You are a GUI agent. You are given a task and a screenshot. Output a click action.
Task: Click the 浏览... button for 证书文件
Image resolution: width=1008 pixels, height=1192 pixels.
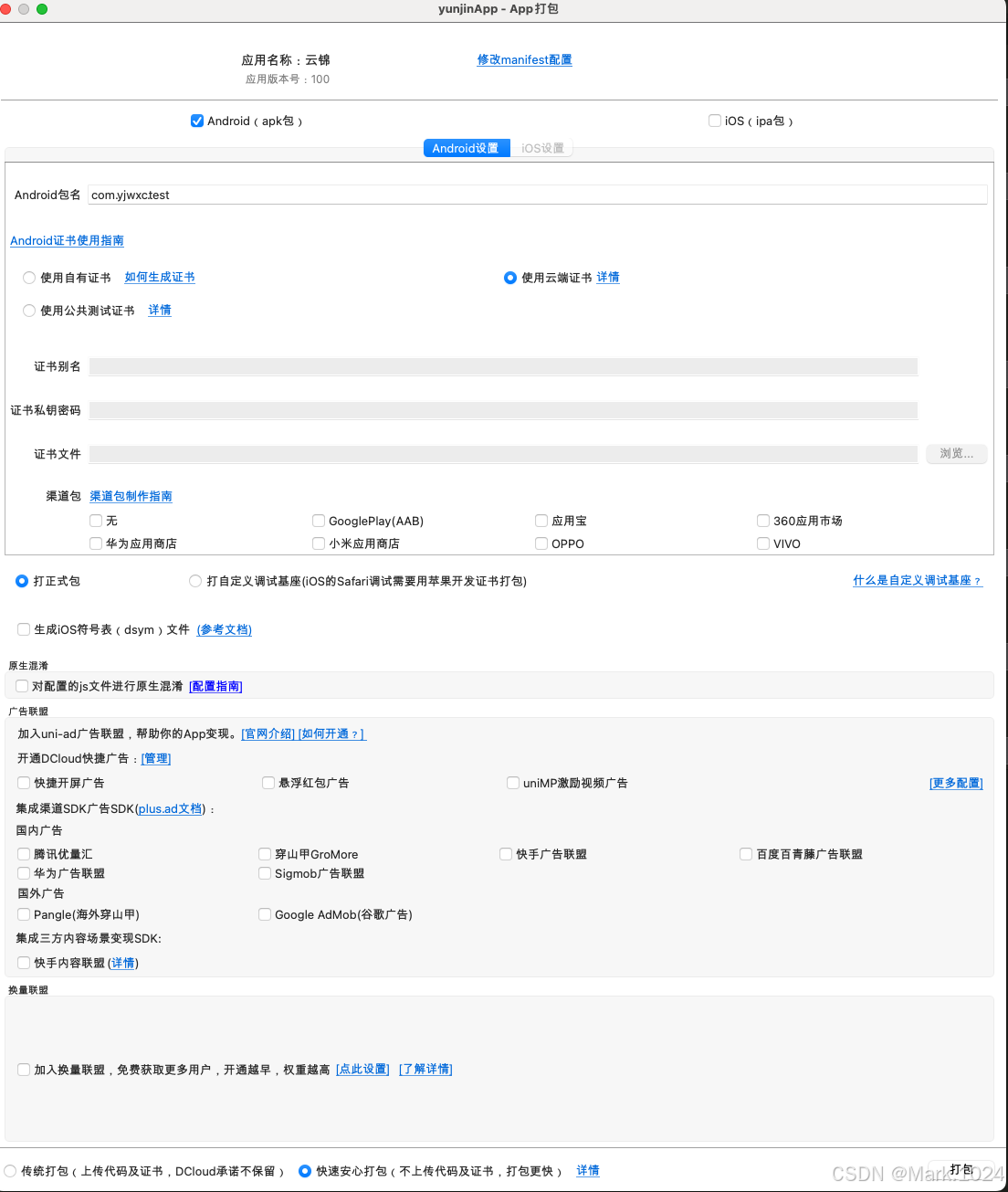(x=956, y=453)
